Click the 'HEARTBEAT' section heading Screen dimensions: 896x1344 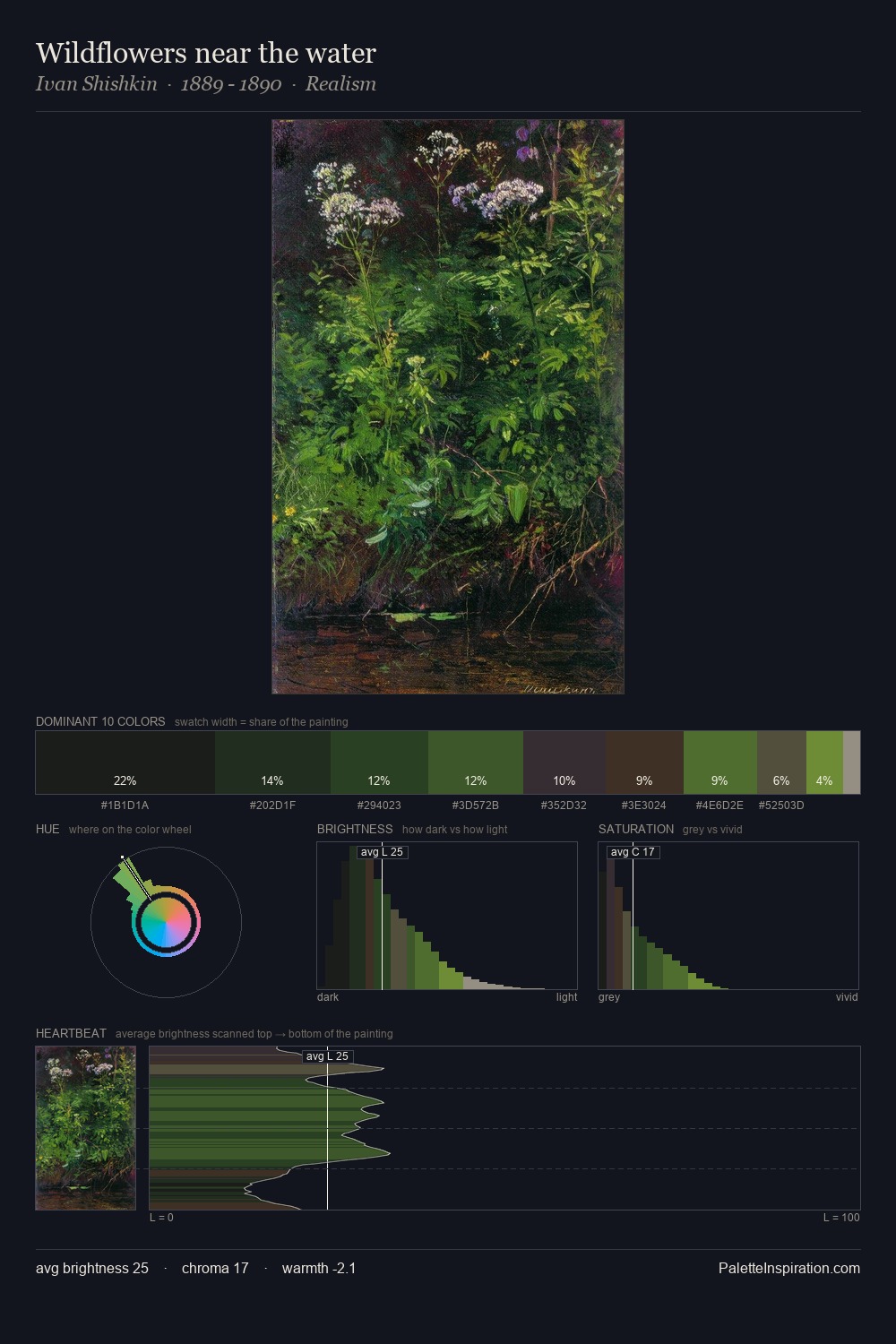[x=71, y=1033]
